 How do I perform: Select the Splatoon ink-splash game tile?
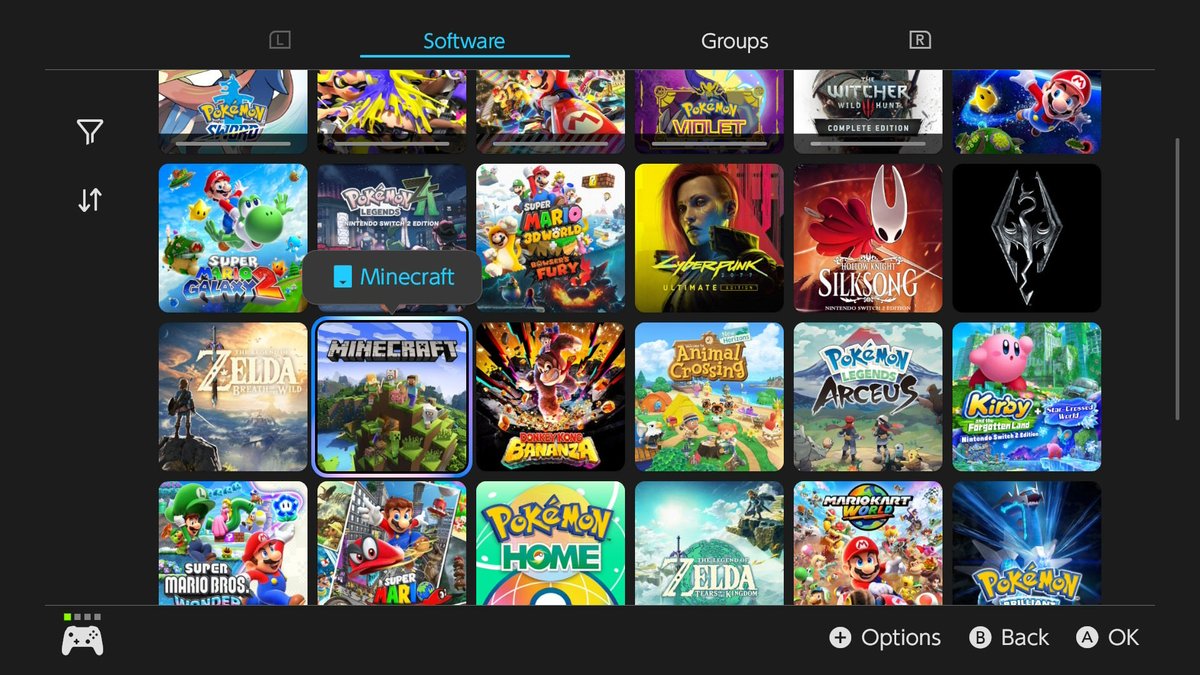coord(392,112)
